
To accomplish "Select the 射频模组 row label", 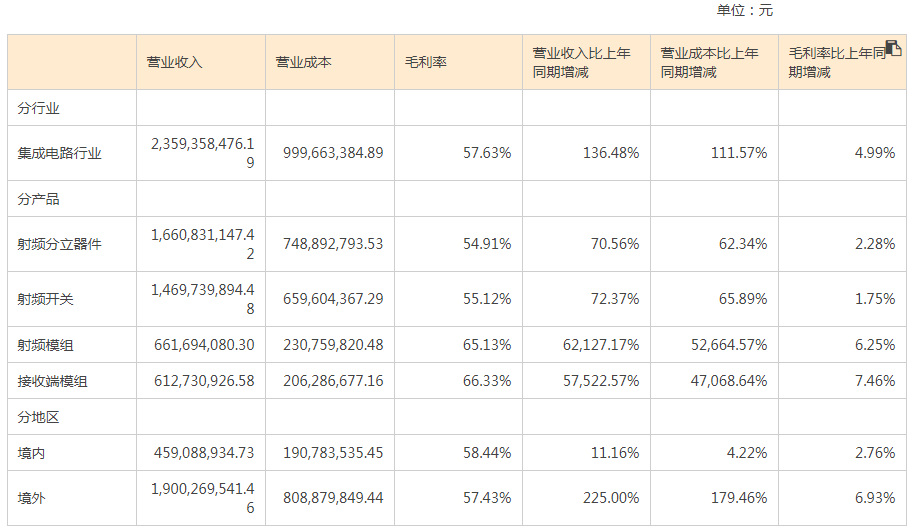I will click(x=46, y=345).
